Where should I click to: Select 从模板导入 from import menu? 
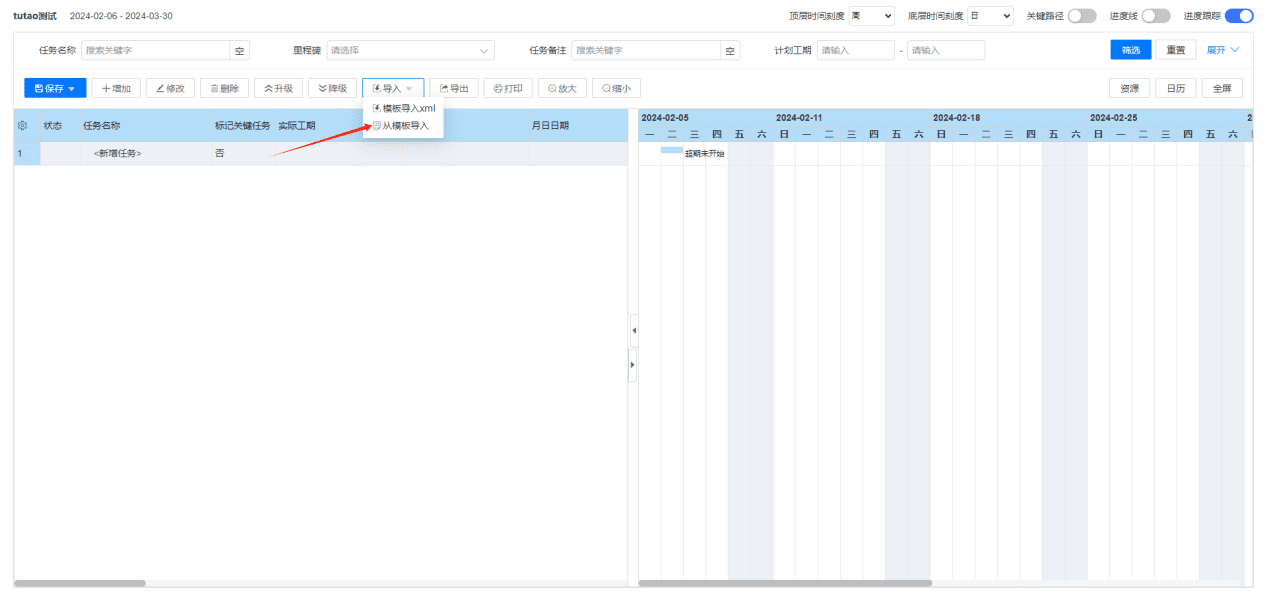coord(403,126)
